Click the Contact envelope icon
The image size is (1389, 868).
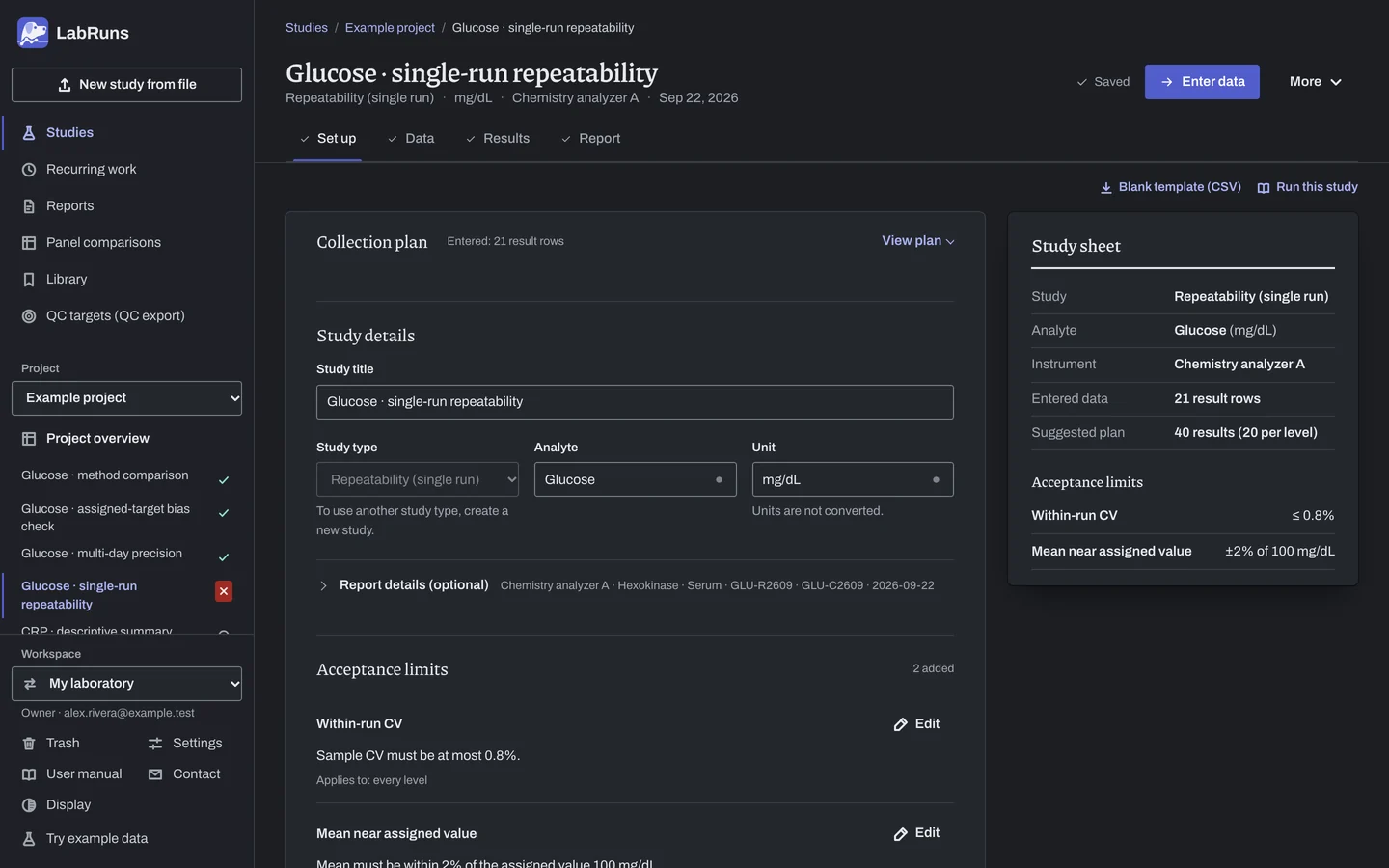click(155, 774)
